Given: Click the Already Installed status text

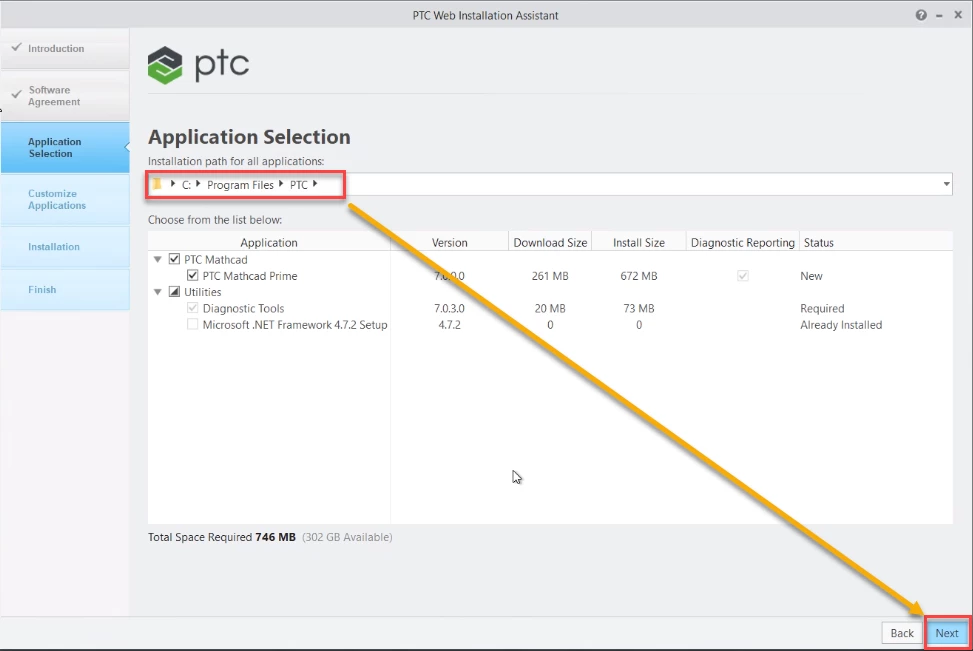Looking at the screenshot, I should (841, 325).
